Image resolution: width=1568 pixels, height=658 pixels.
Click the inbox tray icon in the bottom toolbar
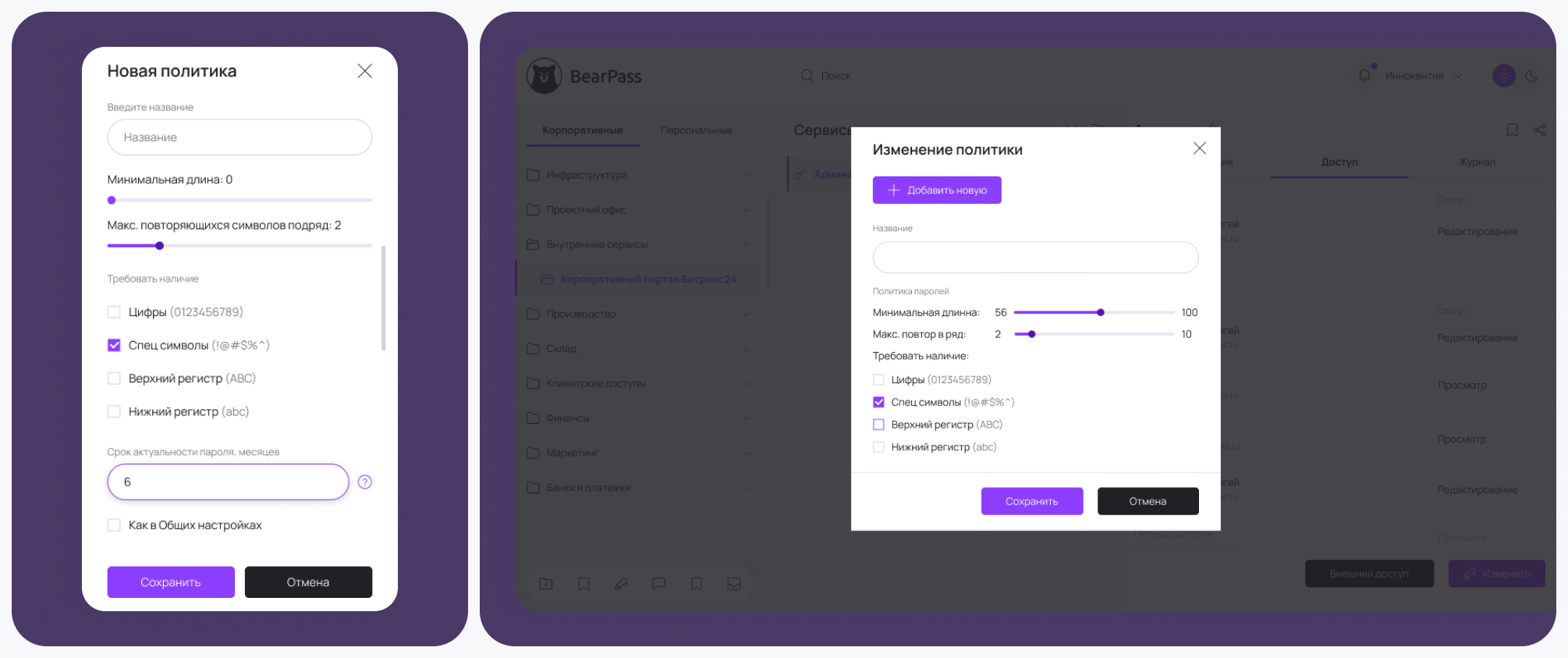(734, 584)
